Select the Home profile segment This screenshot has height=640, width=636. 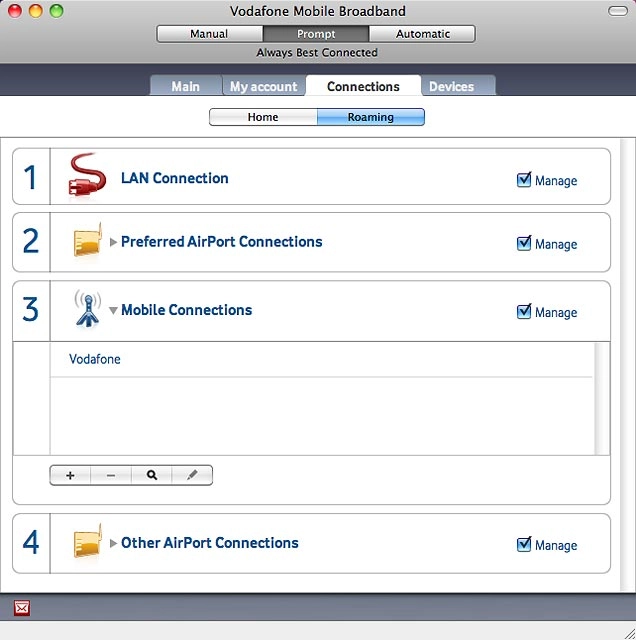263,117
